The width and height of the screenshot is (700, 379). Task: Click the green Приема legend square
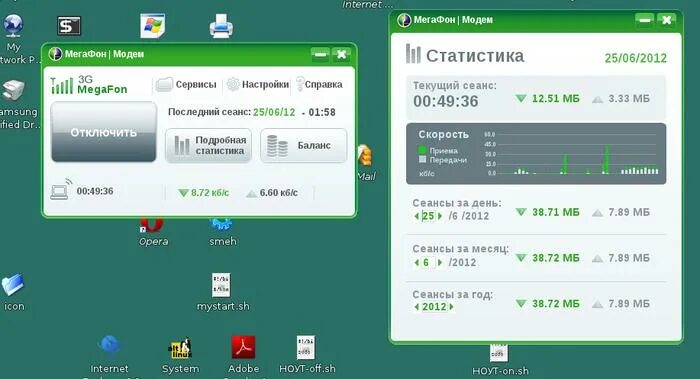click(x=422, y=150)
